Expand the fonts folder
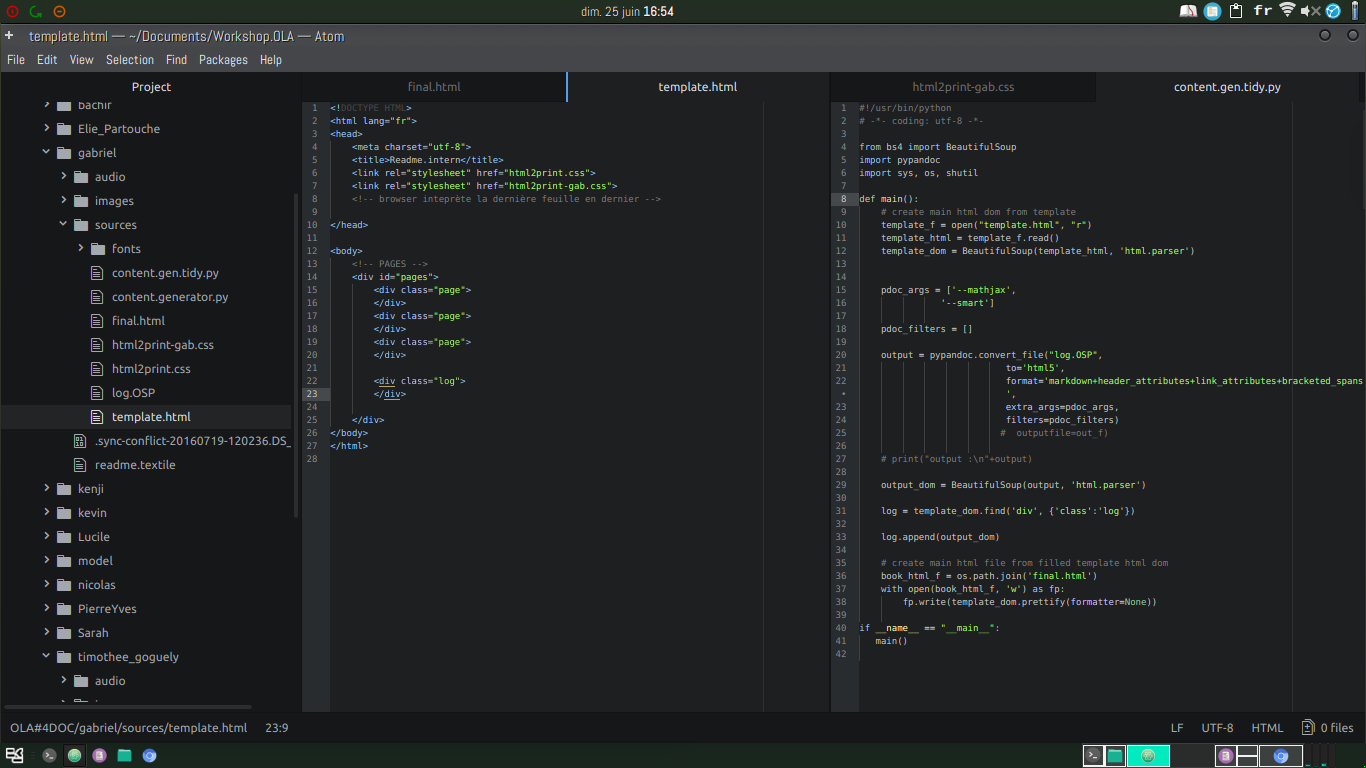The width and height of the screenshot is (1366, 768). [x=80, y=249]
